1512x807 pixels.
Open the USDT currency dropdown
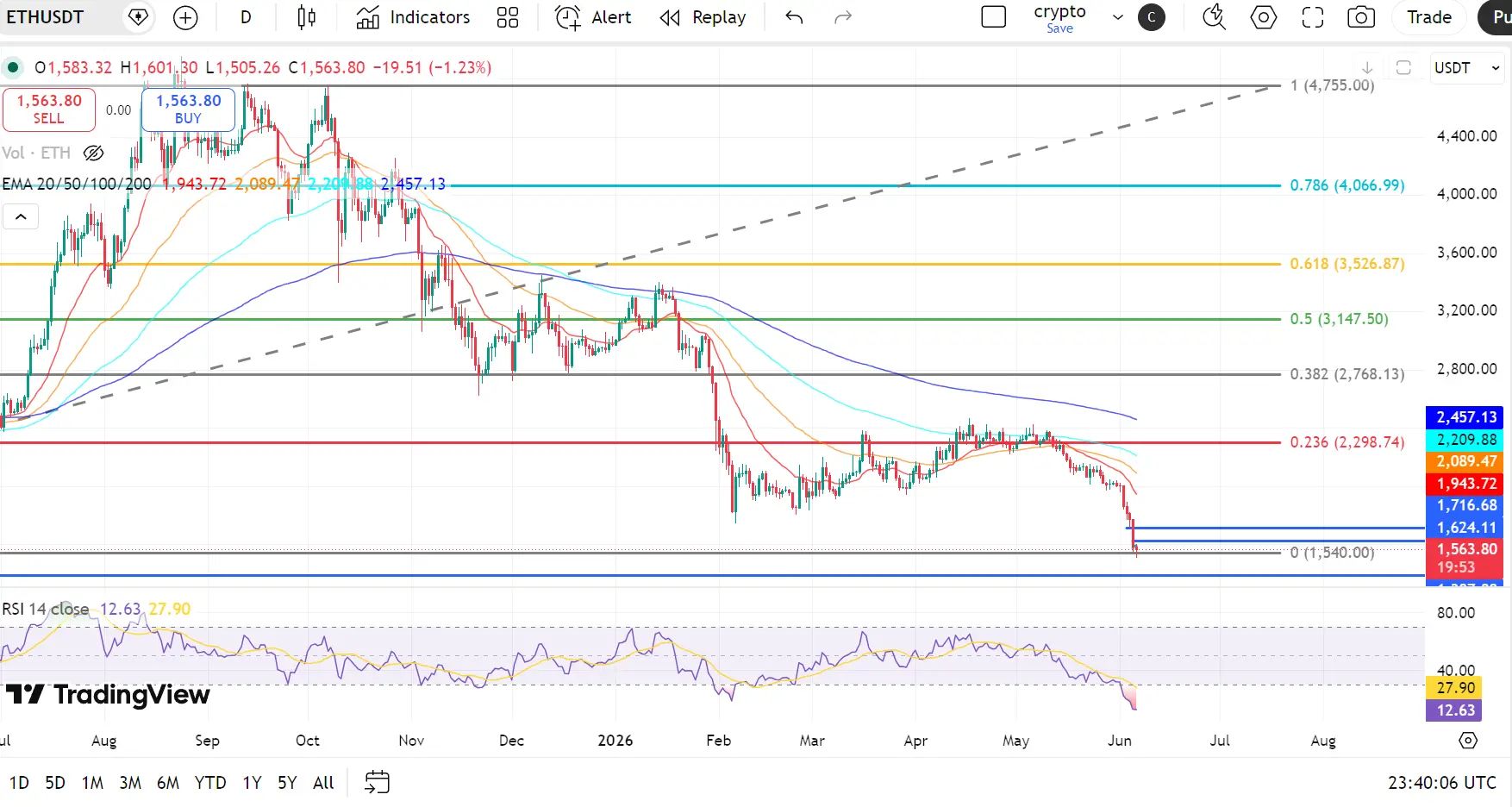1466,67
